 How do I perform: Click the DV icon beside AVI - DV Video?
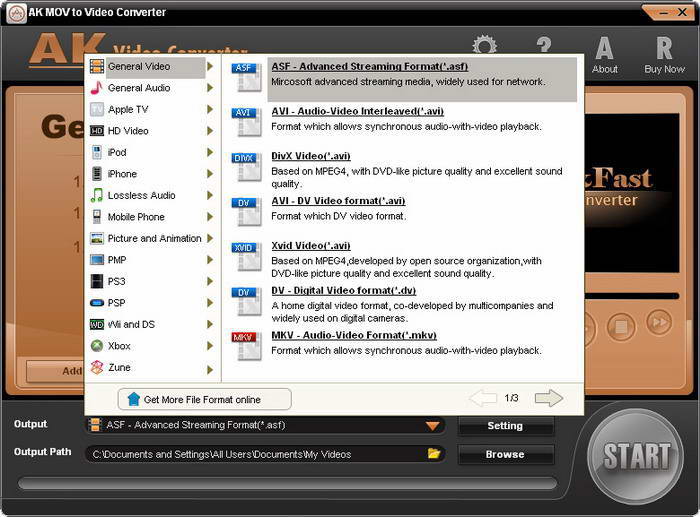pos(246,212)
